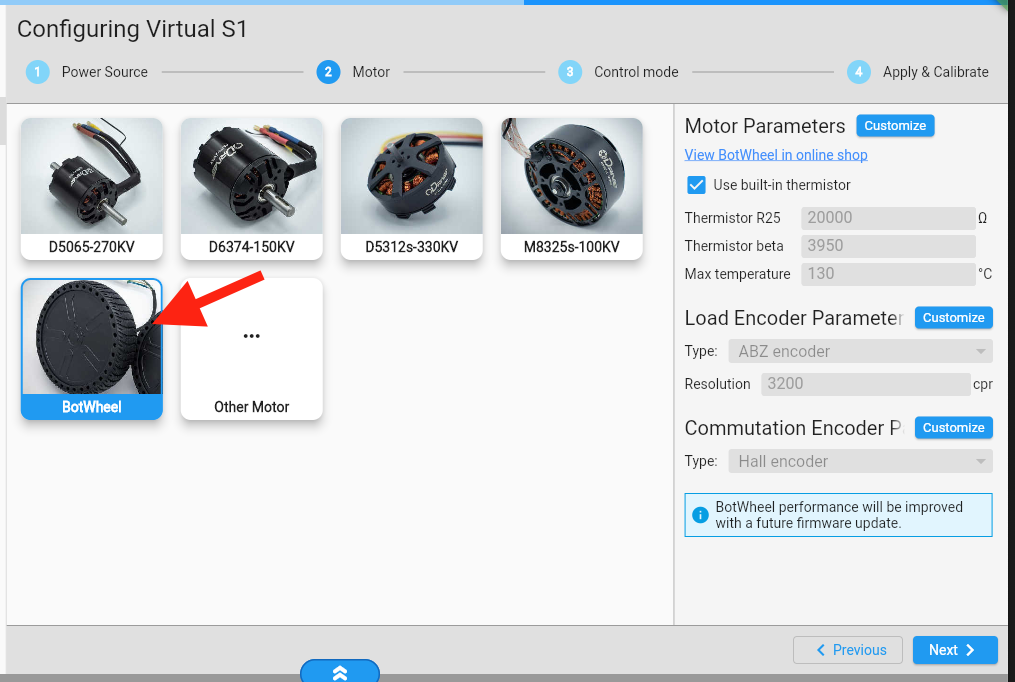1015x682 pixels.
Task: Customize the Commutation Encoder settings
Action: pyautogui.click(x=953, y=428)
